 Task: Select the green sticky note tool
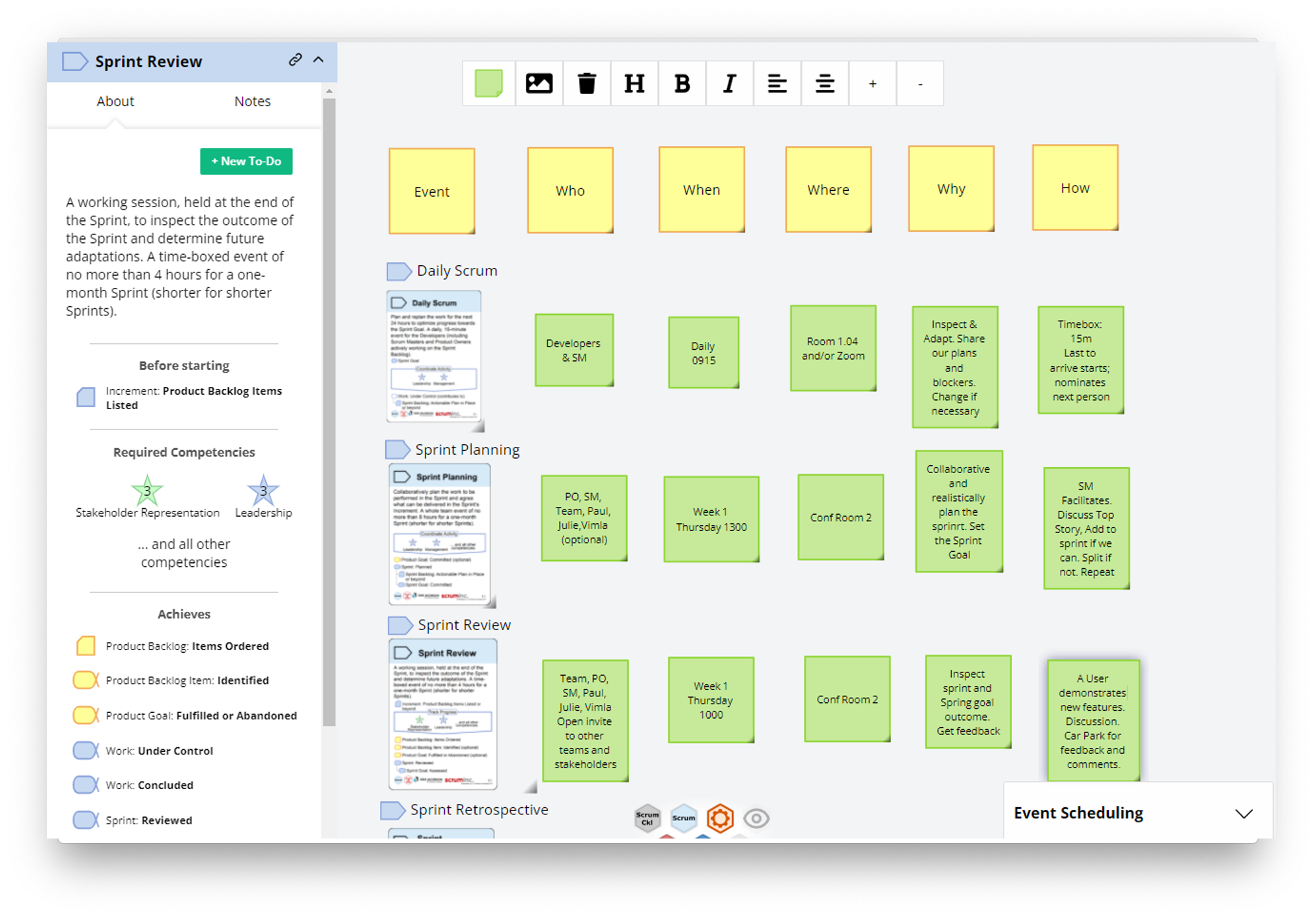(488, 83)
